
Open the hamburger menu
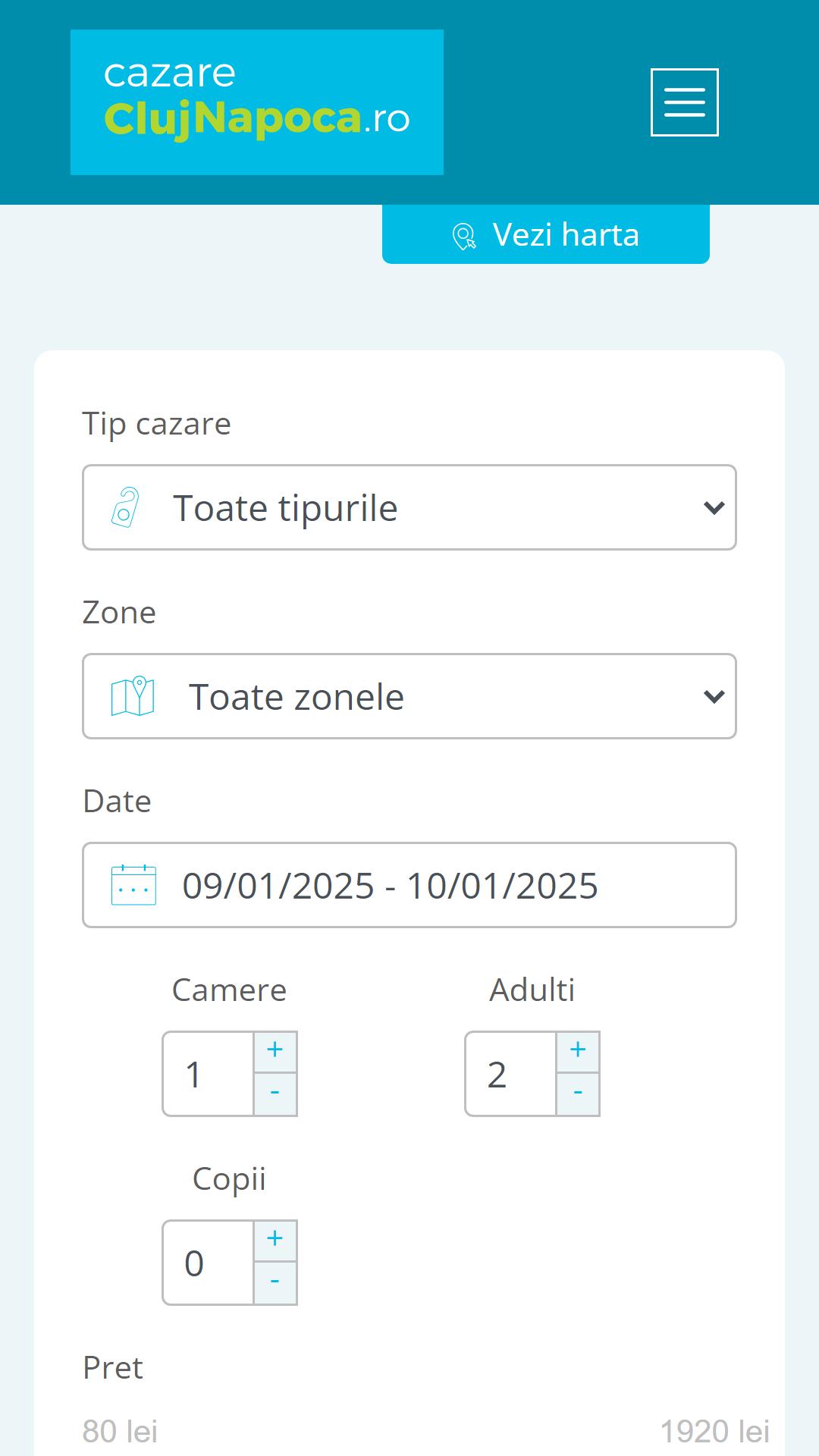click(x=684, y=102)
